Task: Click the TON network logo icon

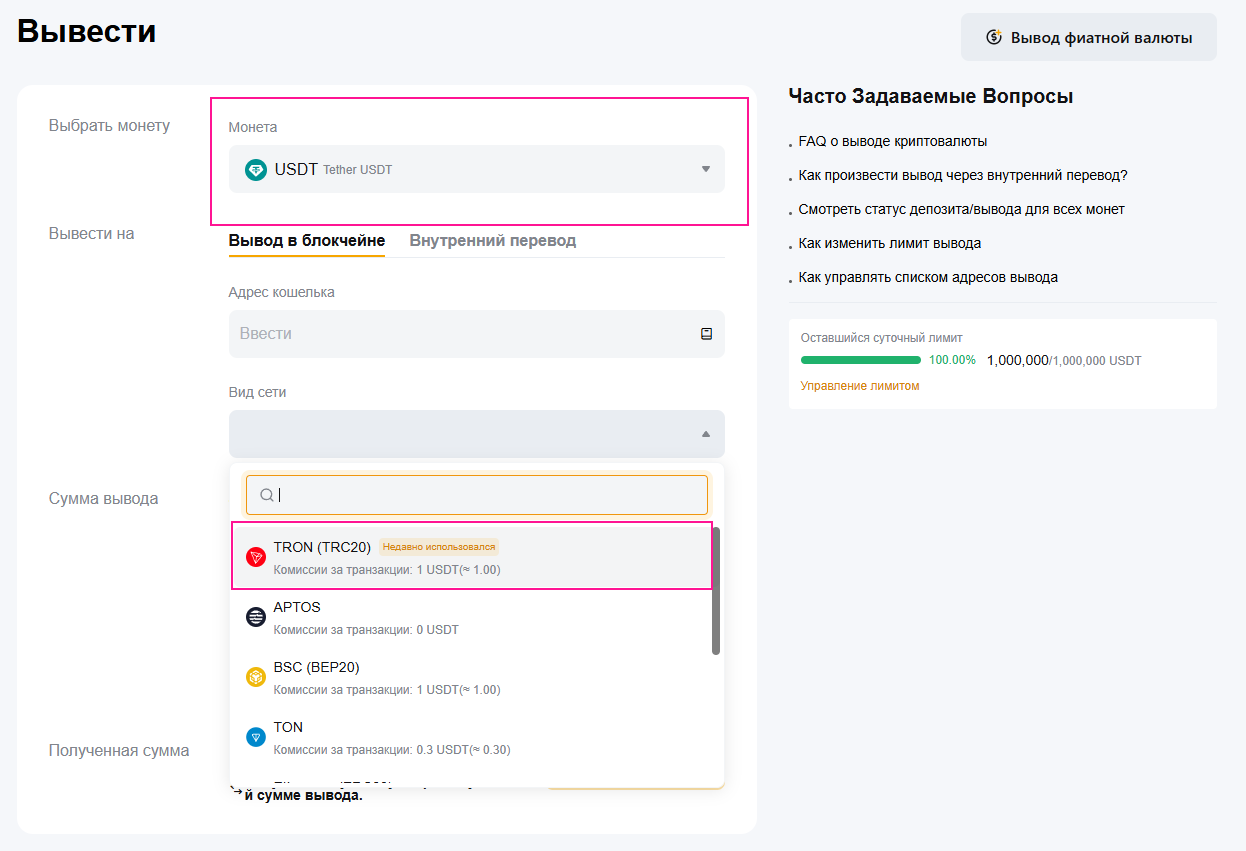Action: [x=256, y=737]
